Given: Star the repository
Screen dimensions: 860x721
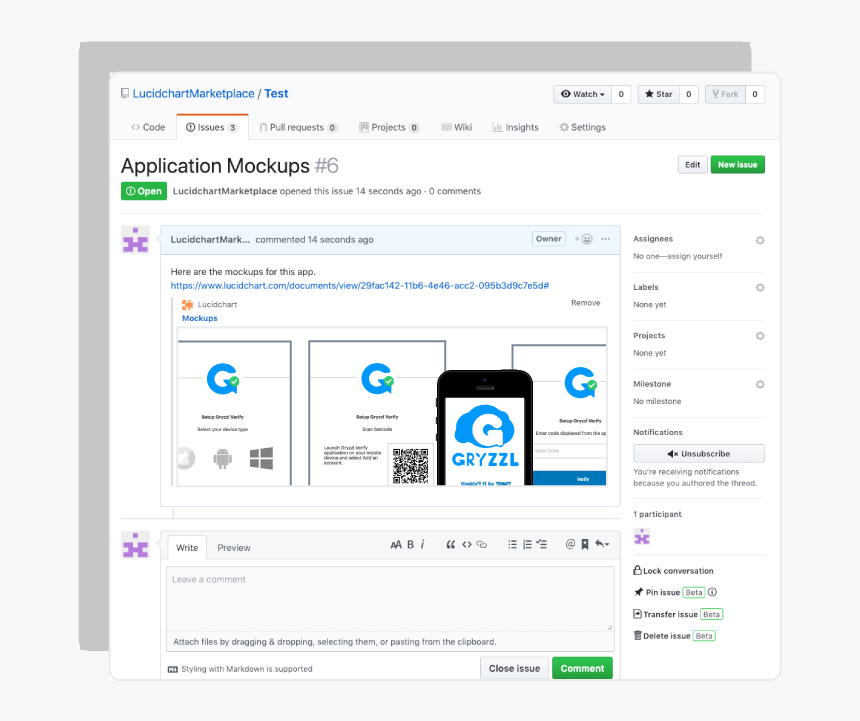Looking at the screenshot, I should pyautogui.click(x=659, y=94).
